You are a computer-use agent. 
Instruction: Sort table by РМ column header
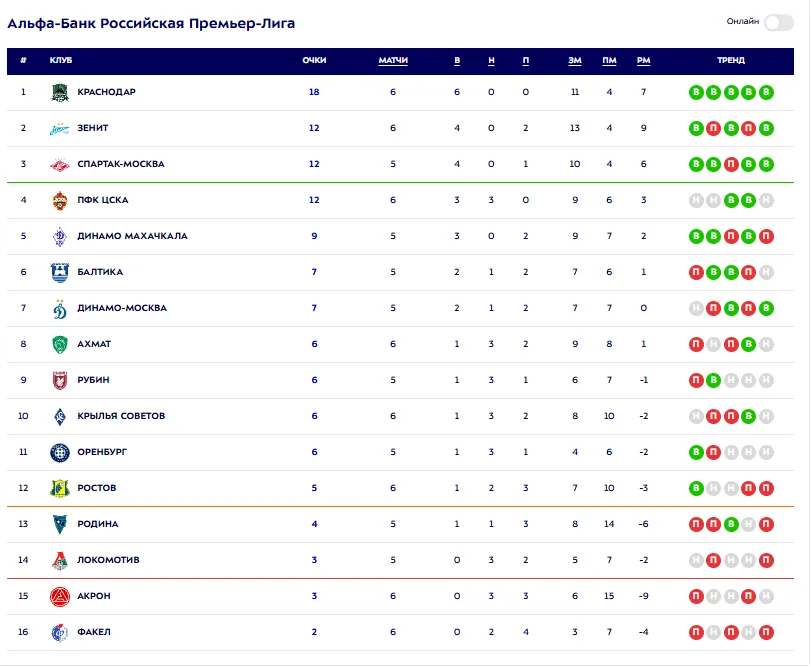643,60
